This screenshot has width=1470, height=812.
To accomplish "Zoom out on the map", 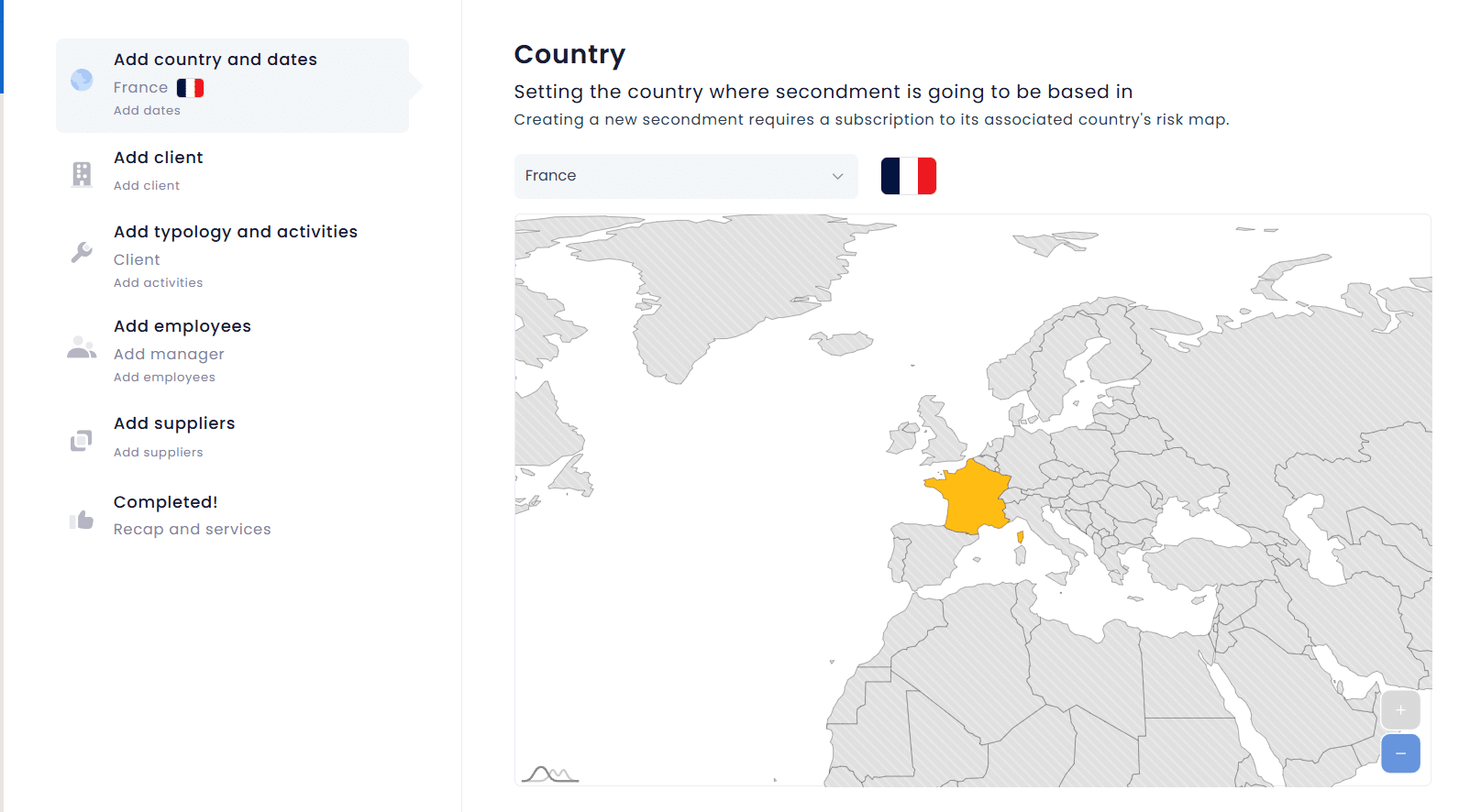I will coord(1400,753).
